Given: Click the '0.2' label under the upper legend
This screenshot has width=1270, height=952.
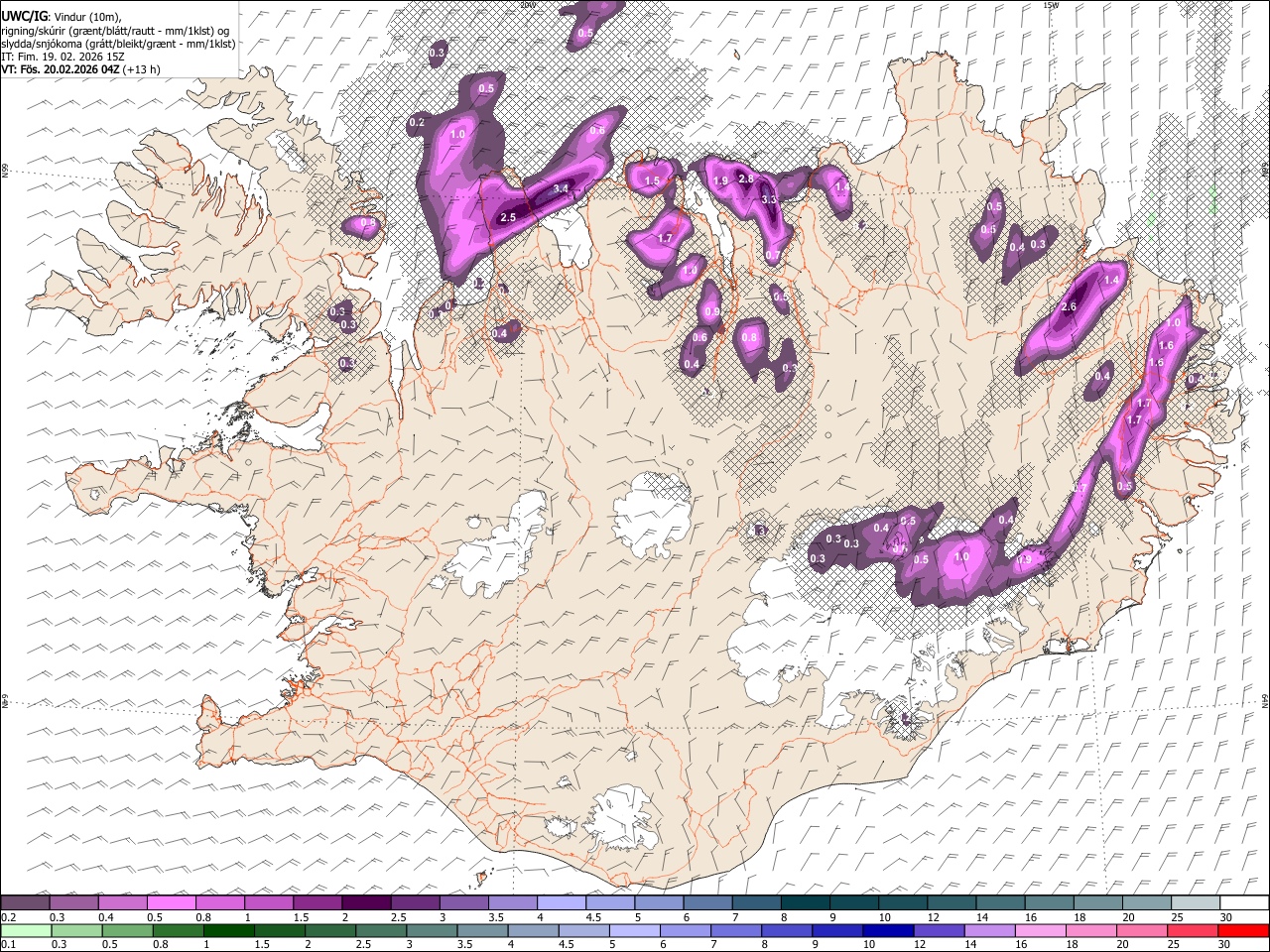Looking at the screenshot, I should [8, 917].
